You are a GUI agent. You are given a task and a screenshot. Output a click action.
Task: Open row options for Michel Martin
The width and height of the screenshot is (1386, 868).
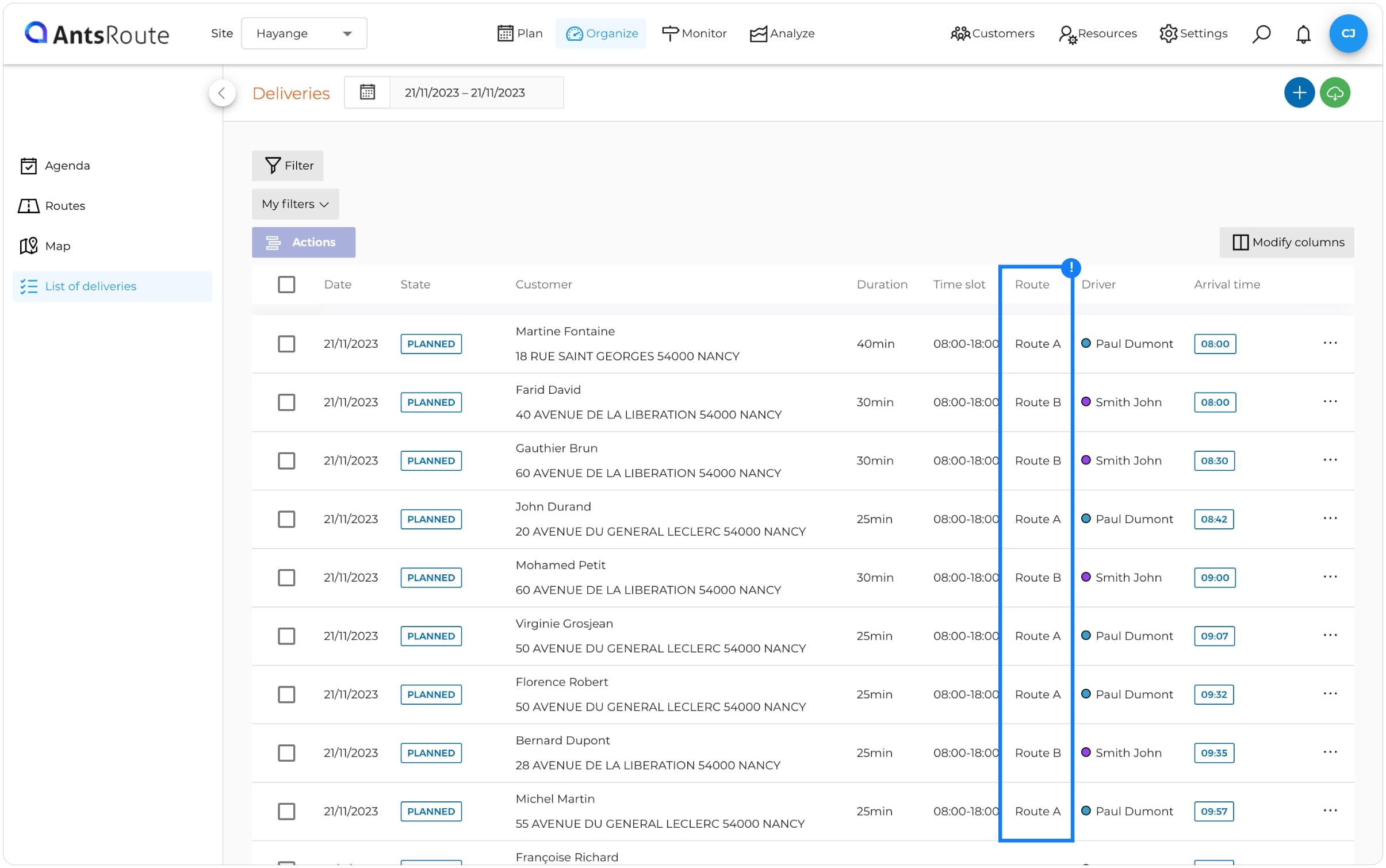[1329, 811]
